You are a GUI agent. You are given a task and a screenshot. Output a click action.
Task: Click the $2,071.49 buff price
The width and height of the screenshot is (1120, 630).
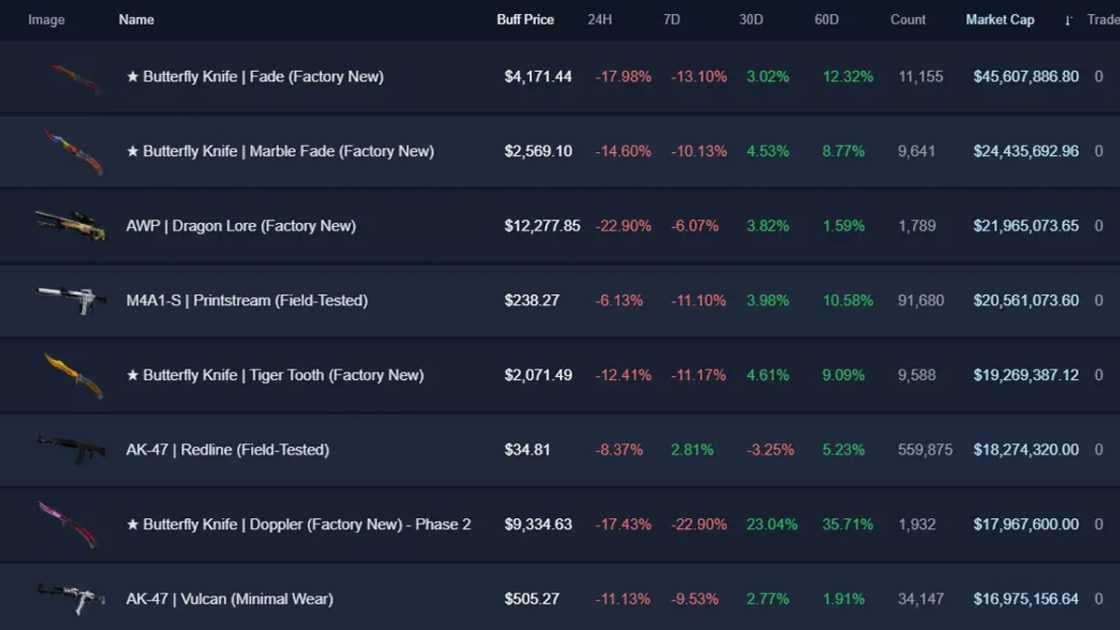[538, 375]
